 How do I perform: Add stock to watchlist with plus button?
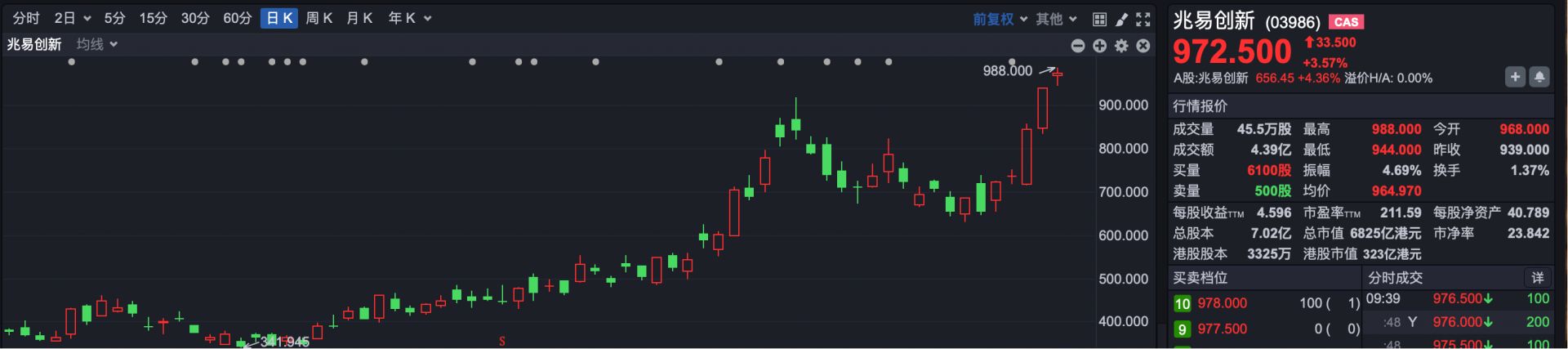coord(1515,77)
